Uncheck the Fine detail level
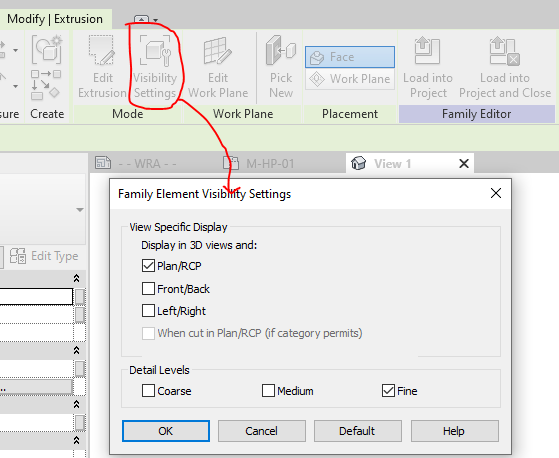This screenshot has height=458, width=559. (x=388, y=391)
